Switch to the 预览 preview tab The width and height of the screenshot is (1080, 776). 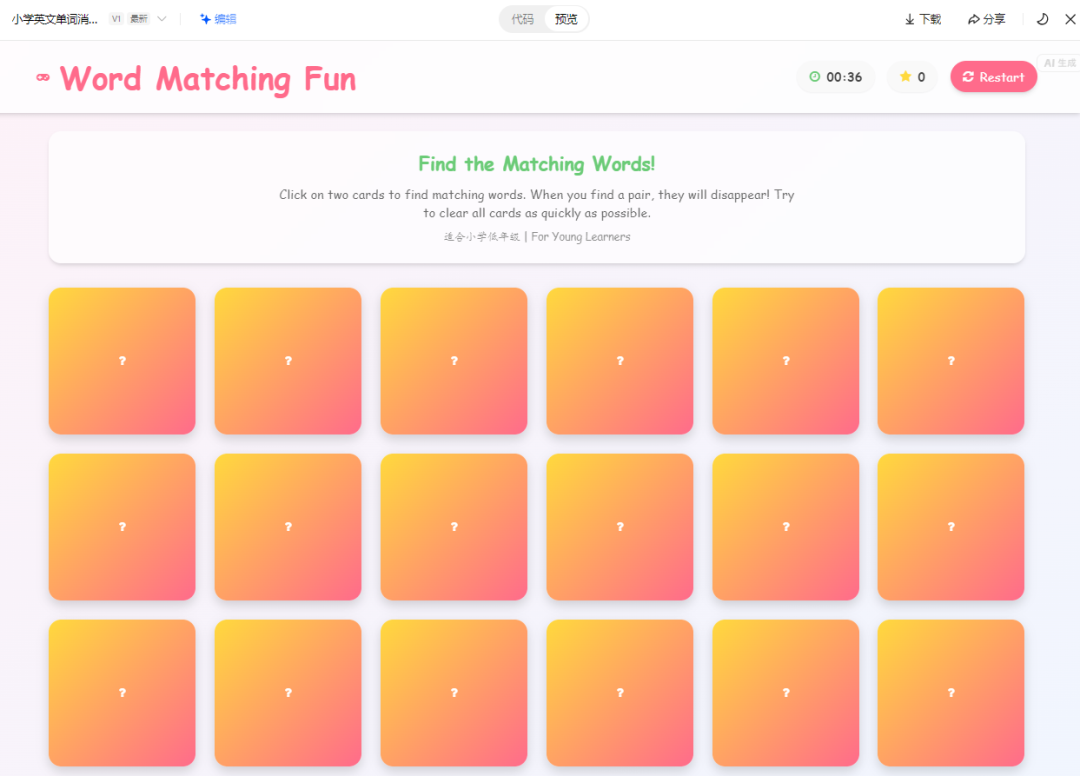(x=566, y=19)
